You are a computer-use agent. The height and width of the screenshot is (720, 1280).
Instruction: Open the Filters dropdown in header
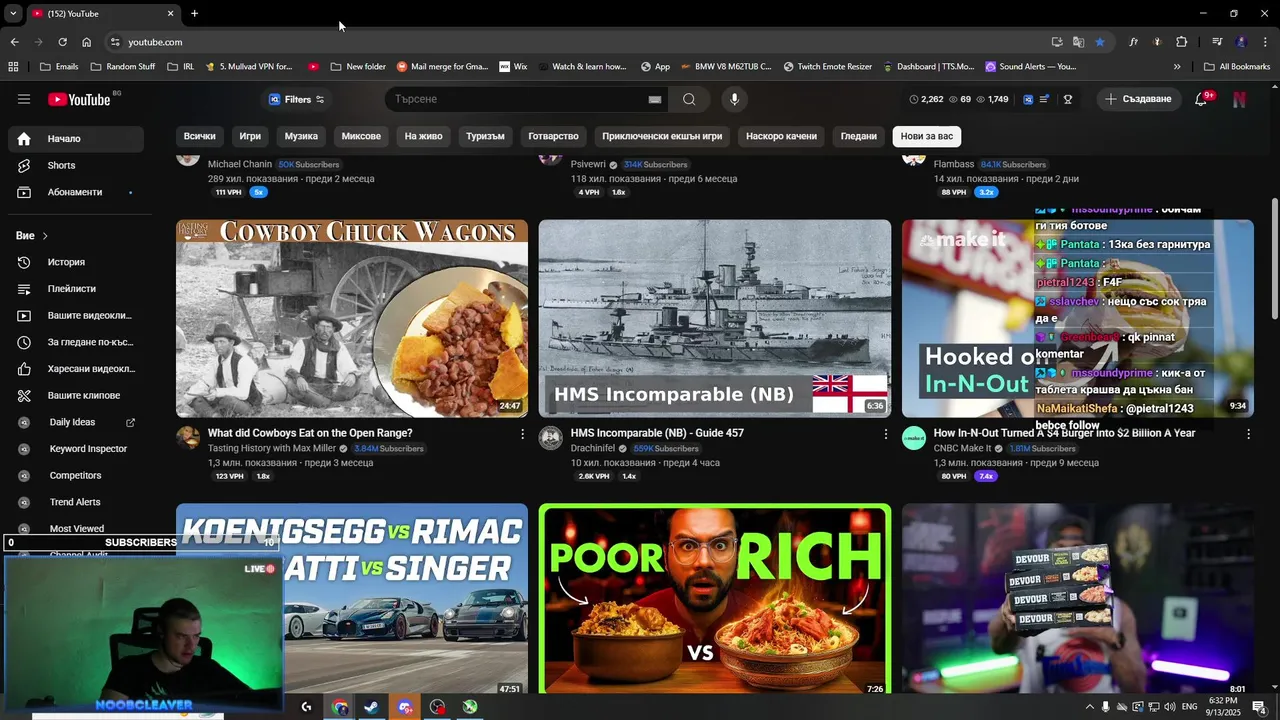point(297,99)
